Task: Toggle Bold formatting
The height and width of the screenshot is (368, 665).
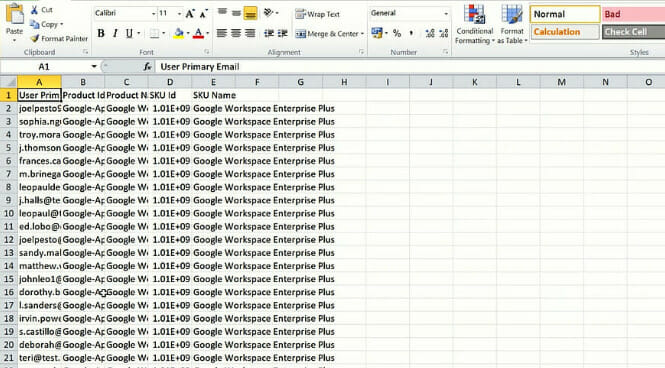Action: [101, 33]
